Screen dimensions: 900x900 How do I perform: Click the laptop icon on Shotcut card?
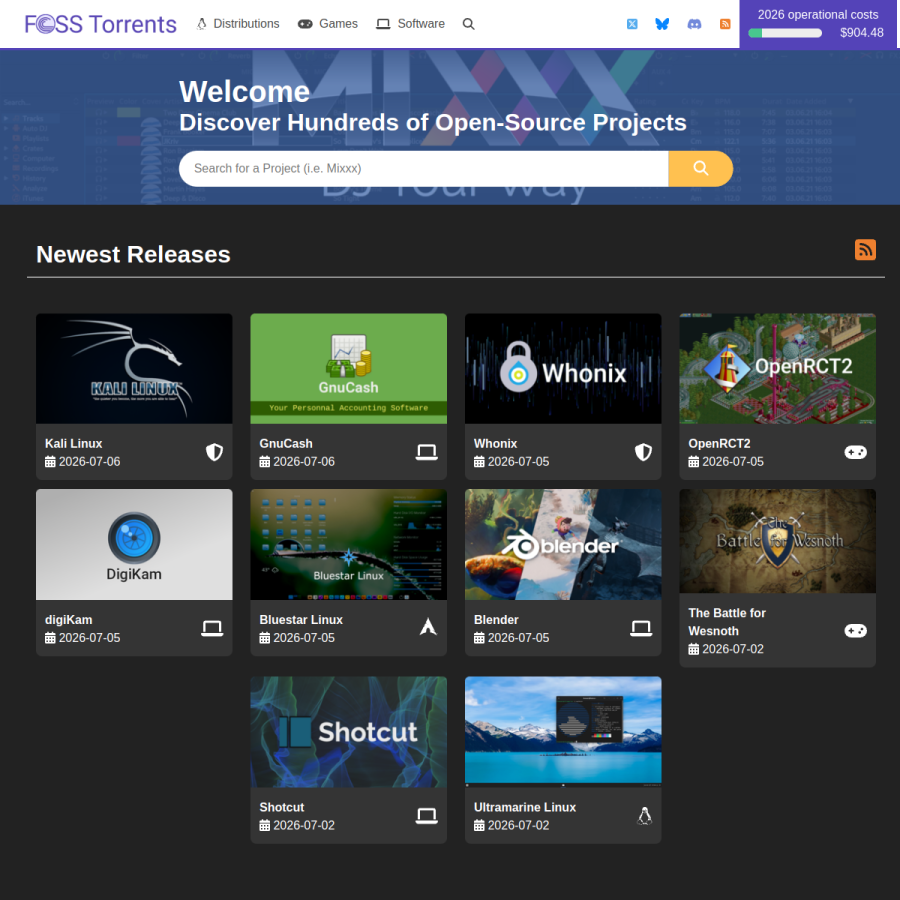426,816
